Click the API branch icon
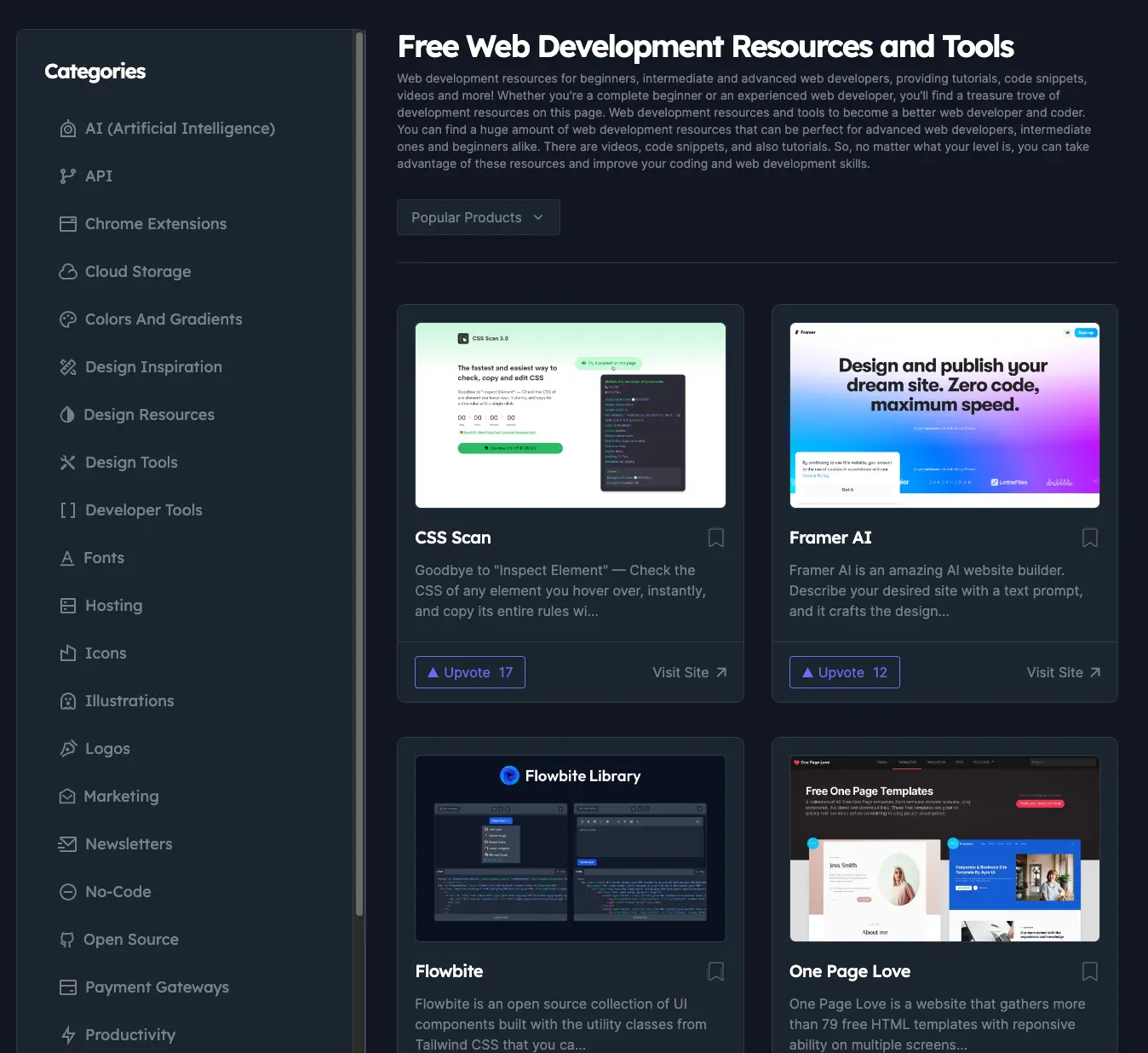Viewport: 1148px width, 1053px height. (x=68, y=176)
